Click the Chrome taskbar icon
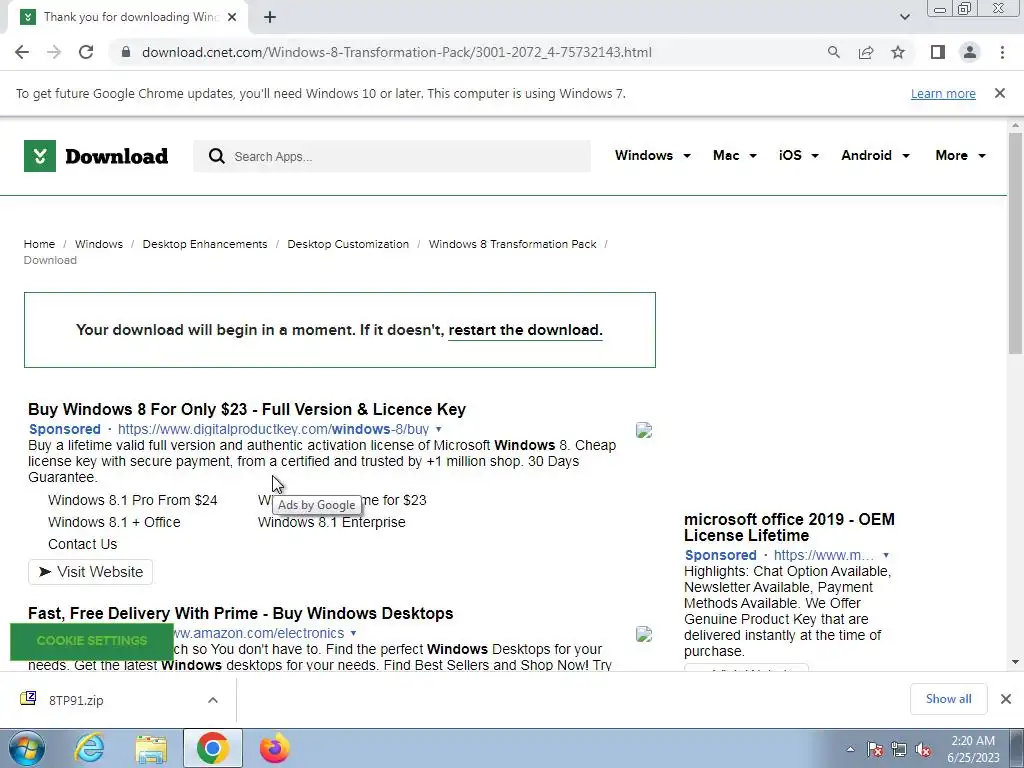This screenshot has height=768, width=1024. pyautogui.click(x=212, y=748)
